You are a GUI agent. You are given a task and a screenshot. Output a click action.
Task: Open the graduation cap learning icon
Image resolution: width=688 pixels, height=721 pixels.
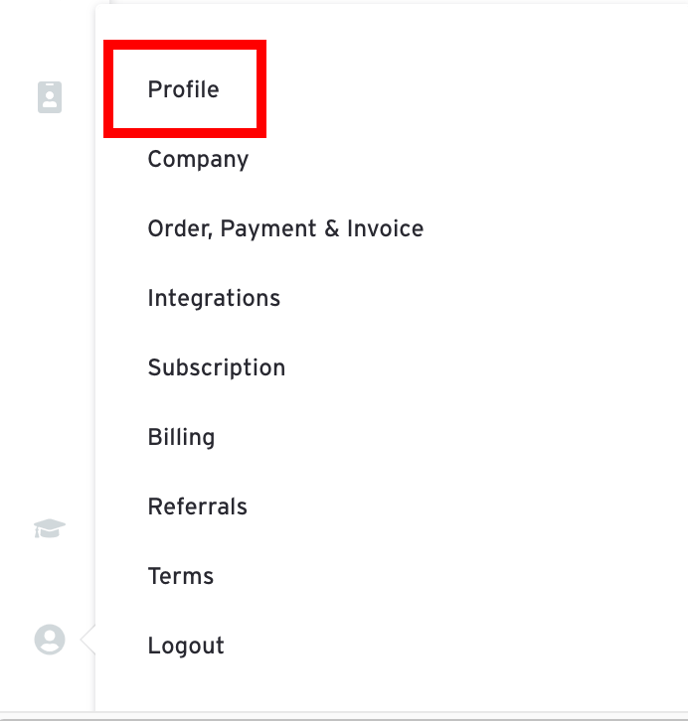click(50, 528)
